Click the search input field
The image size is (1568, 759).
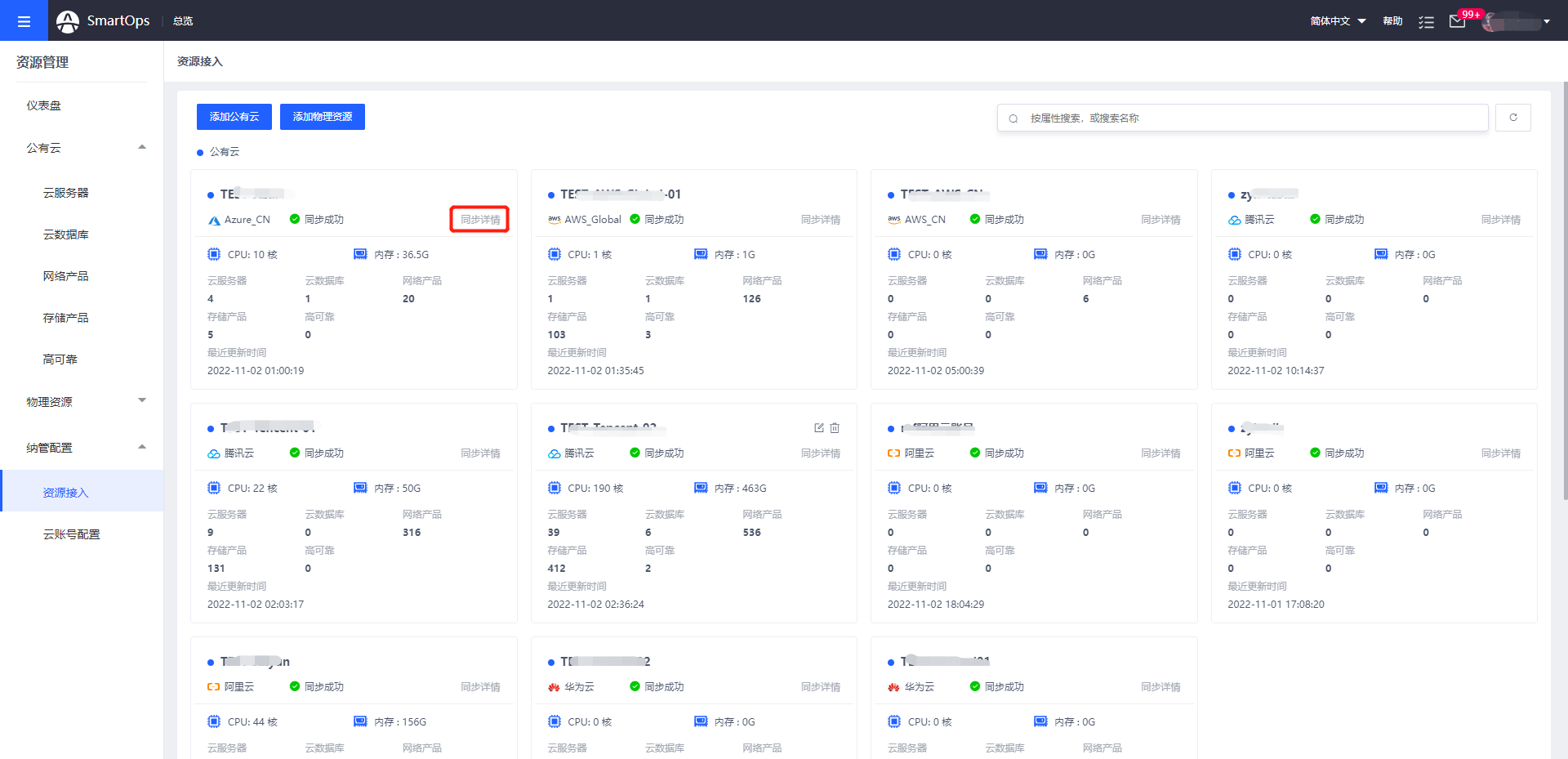tap(1241, 118)
